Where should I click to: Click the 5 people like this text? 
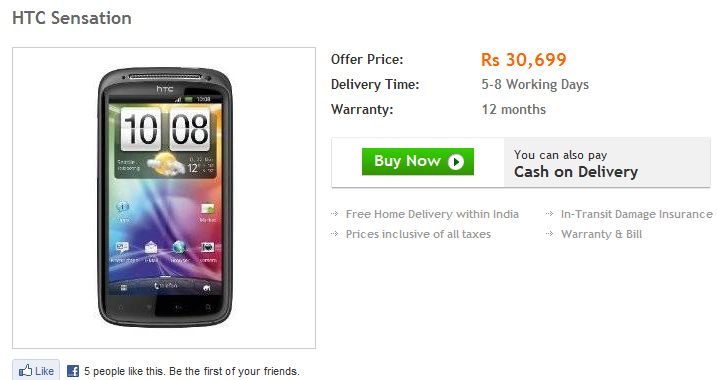192,371
